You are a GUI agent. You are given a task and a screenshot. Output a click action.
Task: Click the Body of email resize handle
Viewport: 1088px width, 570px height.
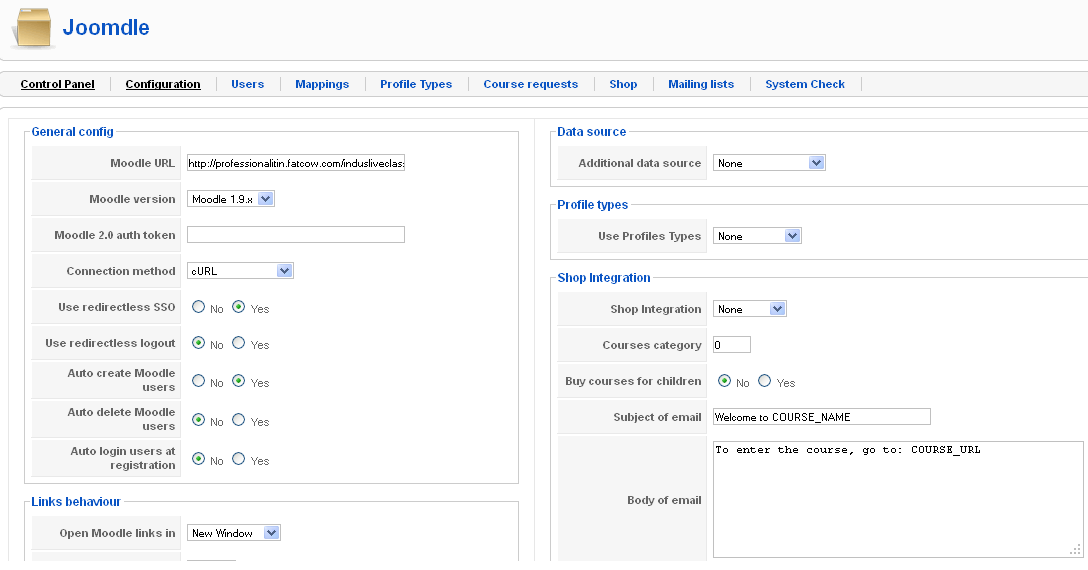(1076, 549)
